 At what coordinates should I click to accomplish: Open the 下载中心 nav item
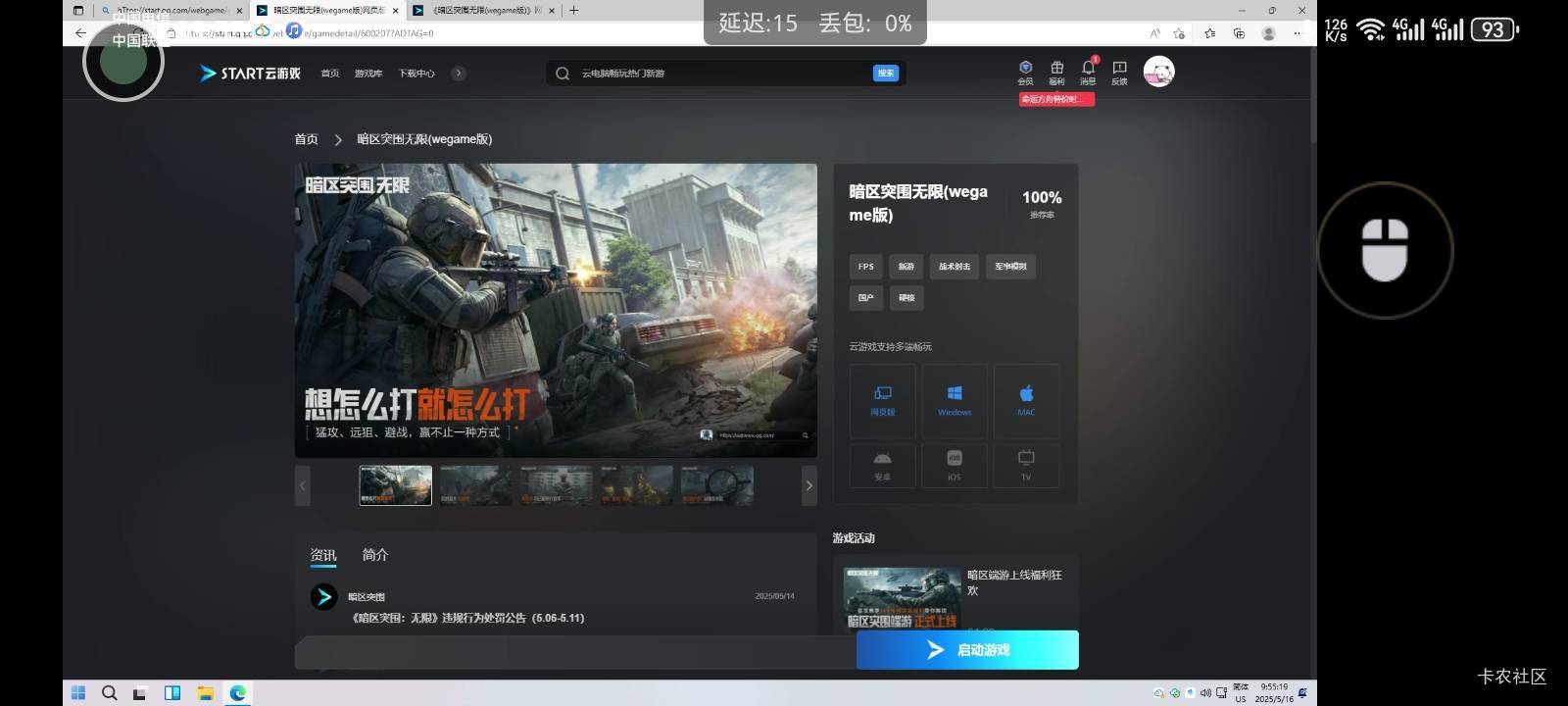click(x=416, y=74)
